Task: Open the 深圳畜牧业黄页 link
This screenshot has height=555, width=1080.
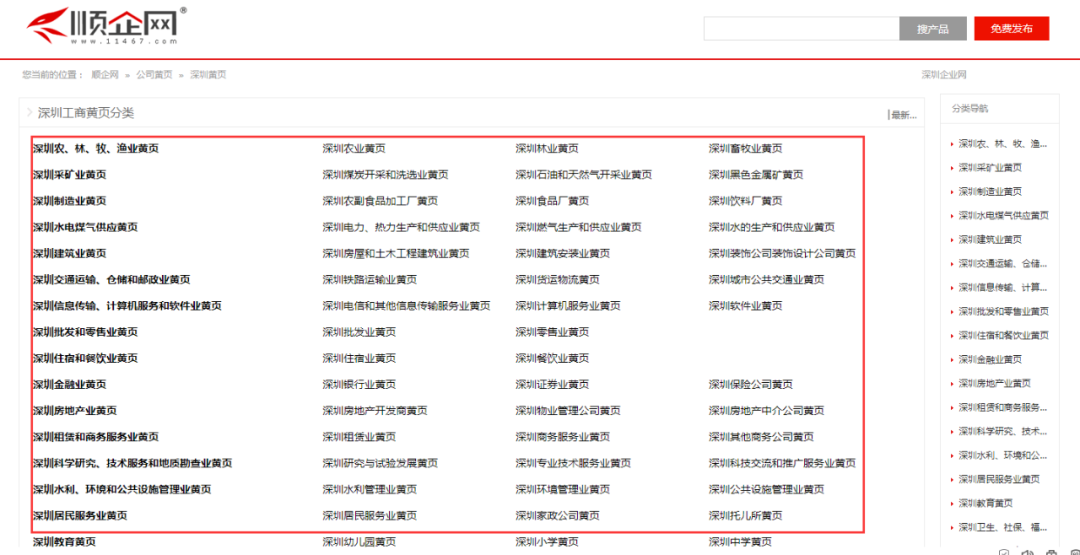Action: pos(745,148)
